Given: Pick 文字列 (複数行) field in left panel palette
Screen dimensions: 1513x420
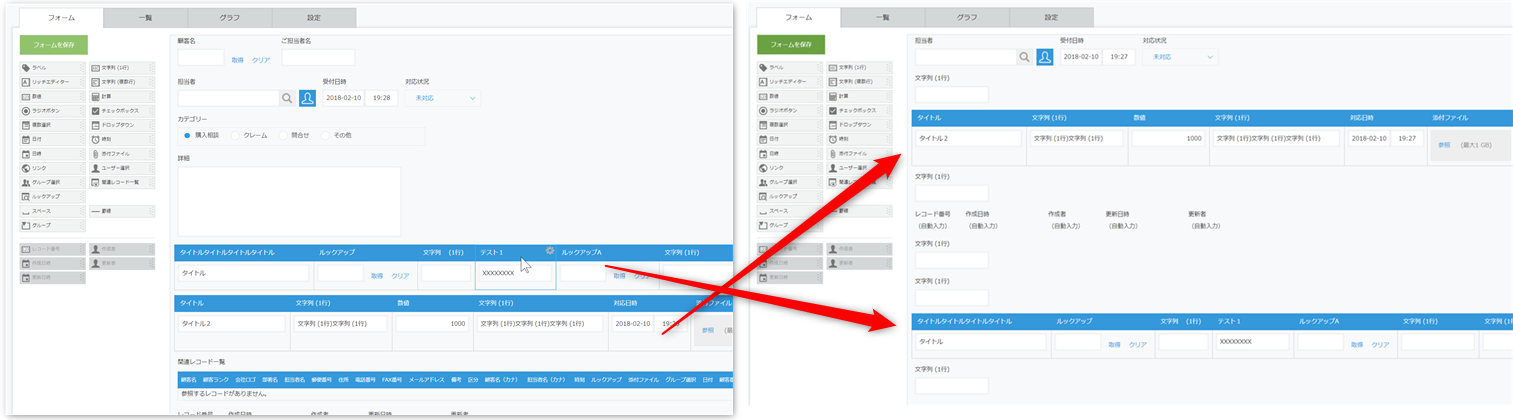Looking at the screenshot, I should 122,82.
